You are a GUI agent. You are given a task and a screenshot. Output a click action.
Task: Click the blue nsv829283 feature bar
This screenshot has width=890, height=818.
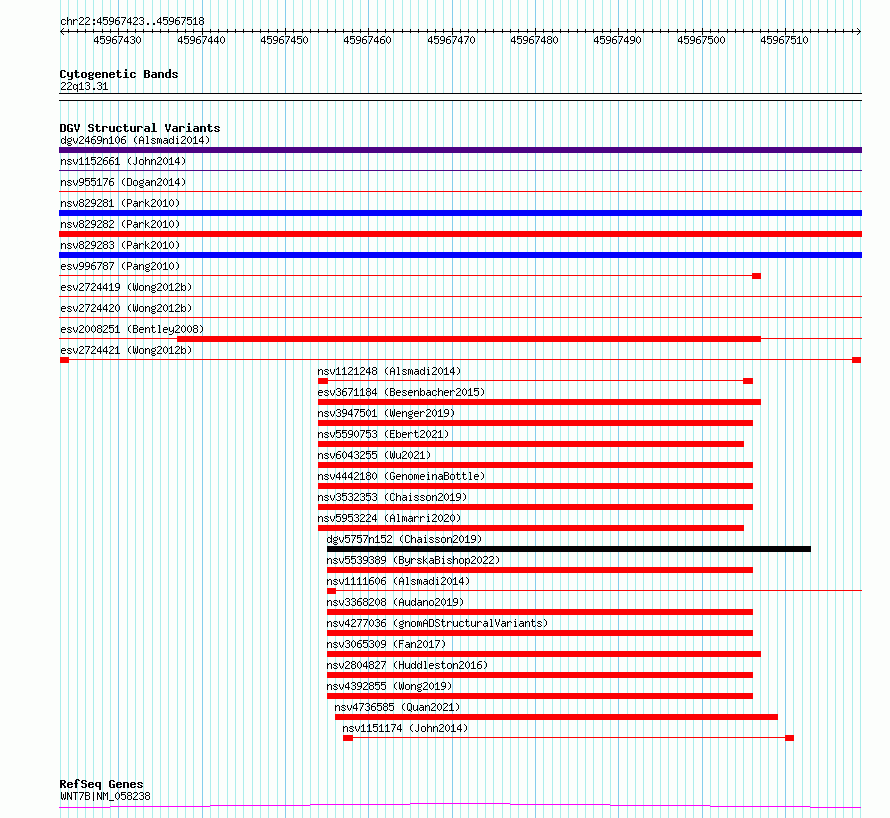pos(460,255)
